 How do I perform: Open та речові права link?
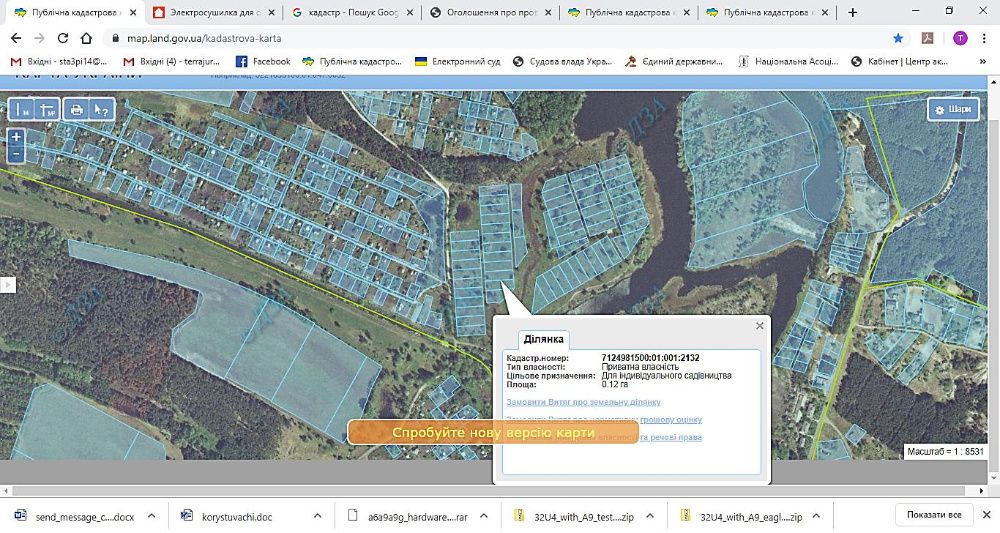click(671, 437)
